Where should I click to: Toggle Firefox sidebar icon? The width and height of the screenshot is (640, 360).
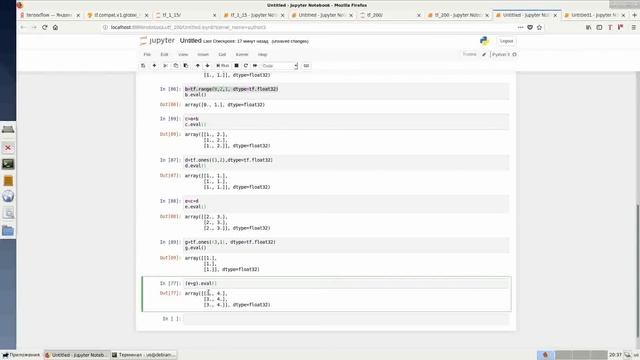tap(599, 27)
